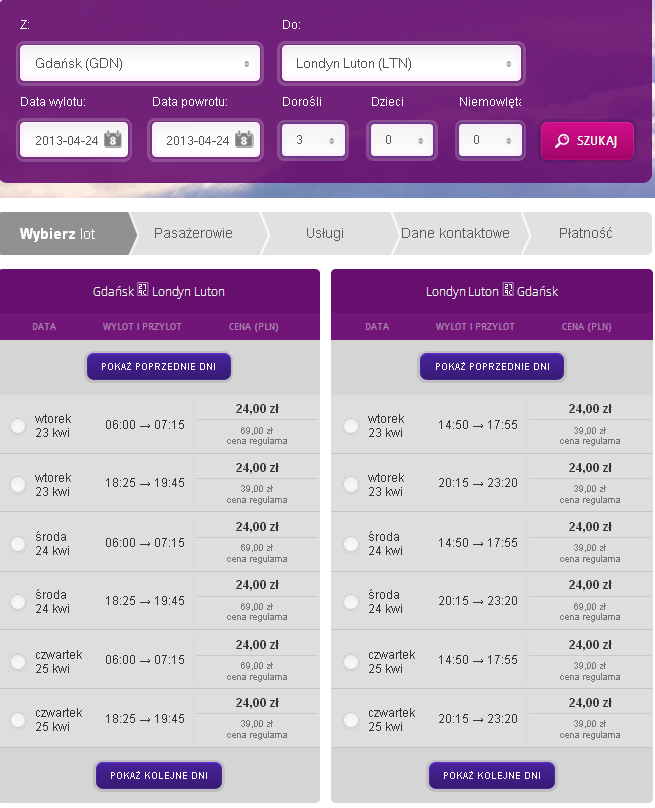Select return czwartek 25 kwi 20:15 flight
Viewport: 655px width, 808px height.
click(351, 720)
